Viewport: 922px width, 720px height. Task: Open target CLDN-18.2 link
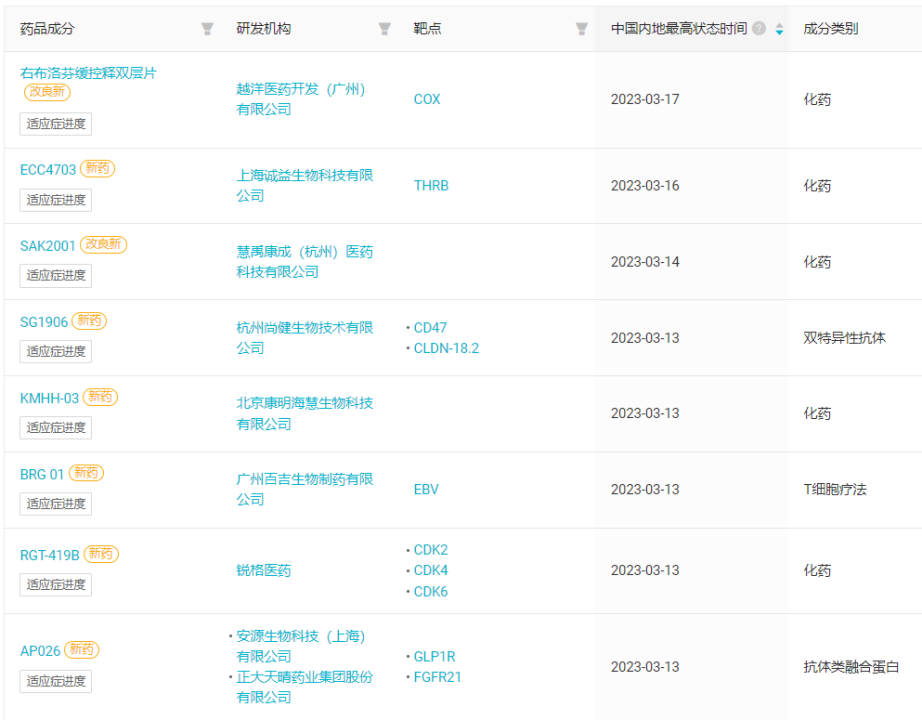click(x=446, y=348)
